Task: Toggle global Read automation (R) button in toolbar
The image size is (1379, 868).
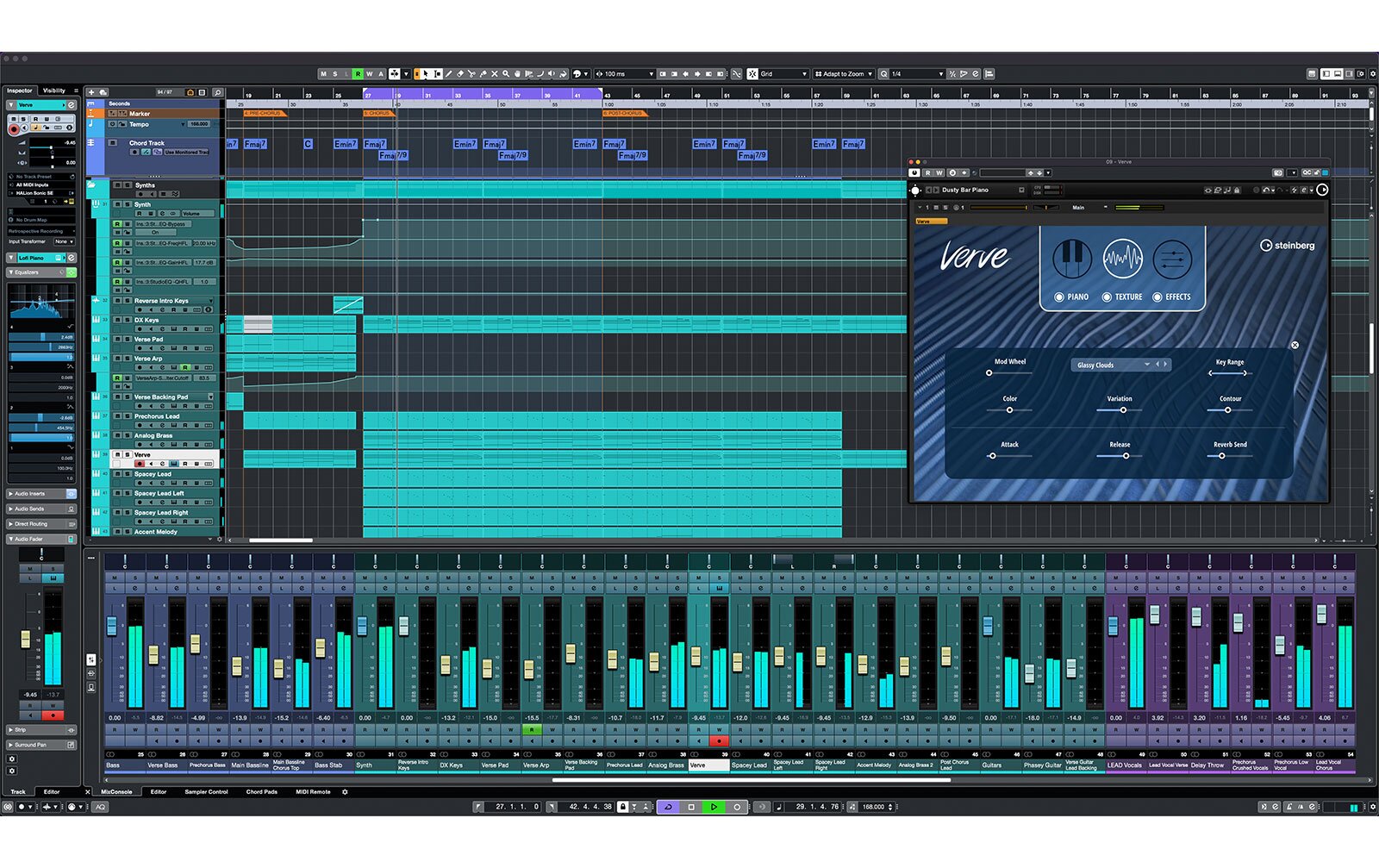Action: (358, 74)
